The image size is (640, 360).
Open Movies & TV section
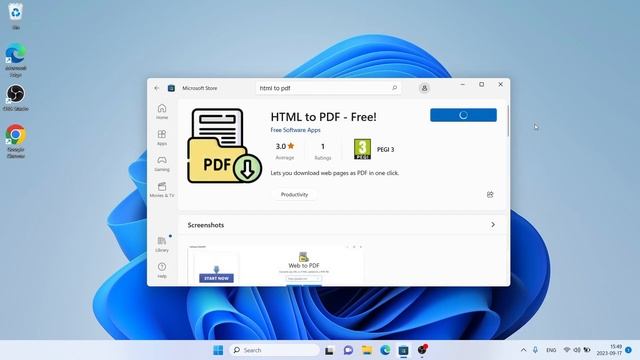pos(162,190)
